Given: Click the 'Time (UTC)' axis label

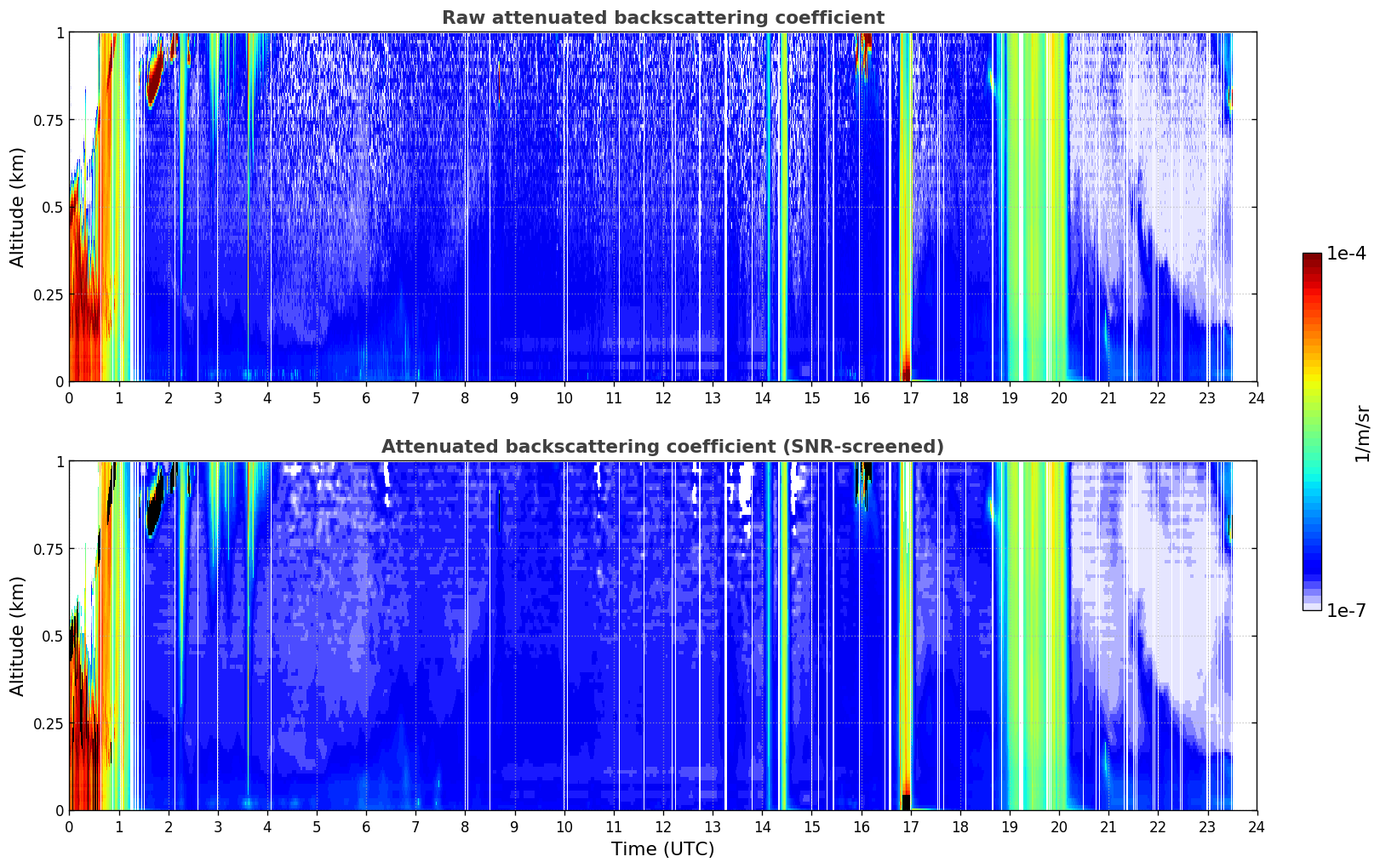Looking at the screenshot, I should click(662, 849).
